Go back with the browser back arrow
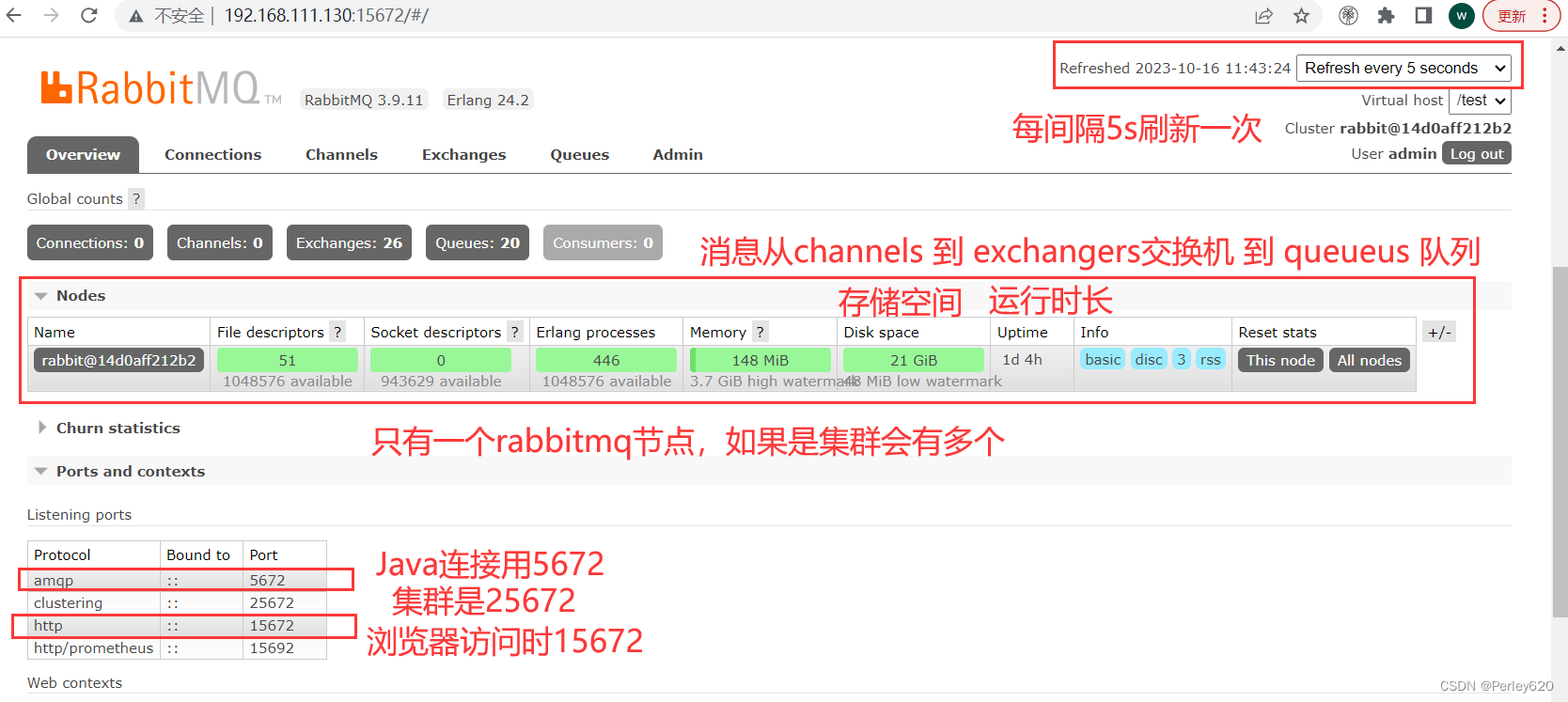Screen dimensions: 1568x702 pyautogui.click(x=14, y=15)
